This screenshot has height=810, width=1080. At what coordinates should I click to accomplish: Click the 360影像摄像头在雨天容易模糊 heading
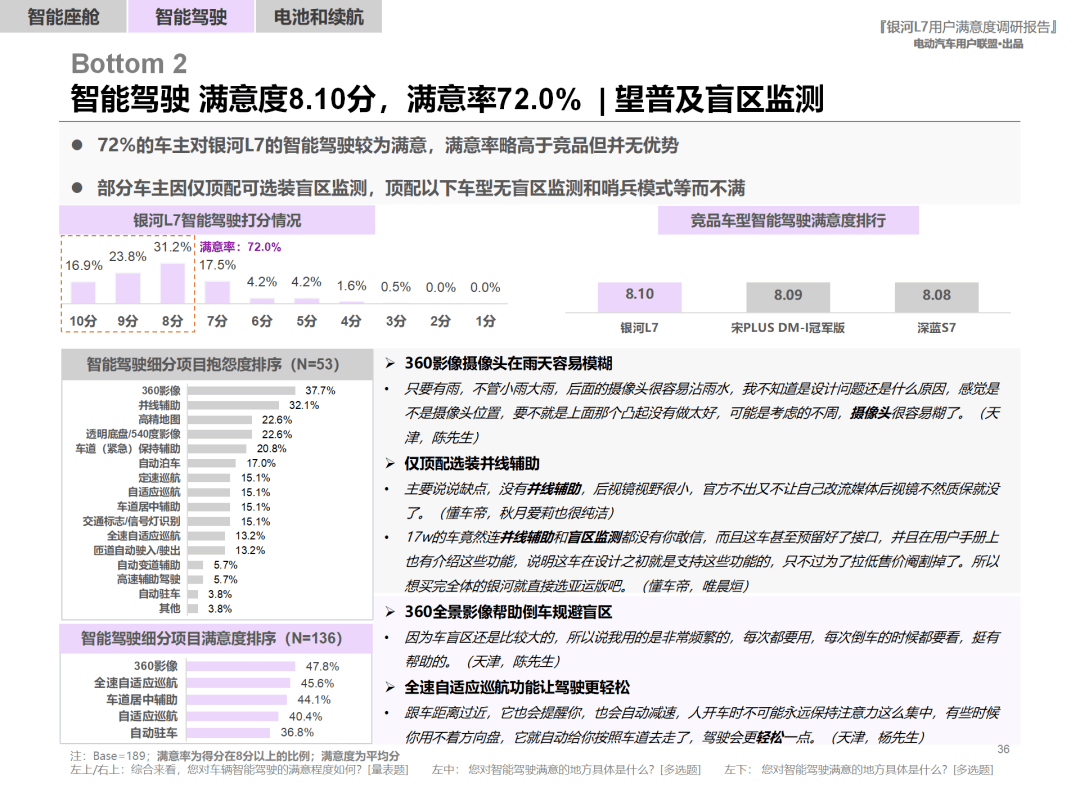(508, 363)
